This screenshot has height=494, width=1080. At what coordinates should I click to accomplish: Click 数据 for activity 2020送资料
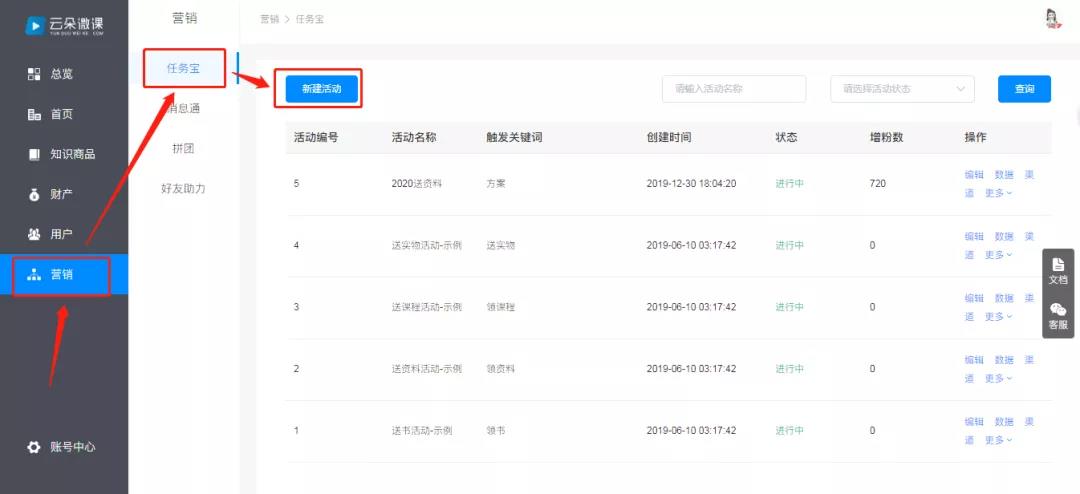1004,175
